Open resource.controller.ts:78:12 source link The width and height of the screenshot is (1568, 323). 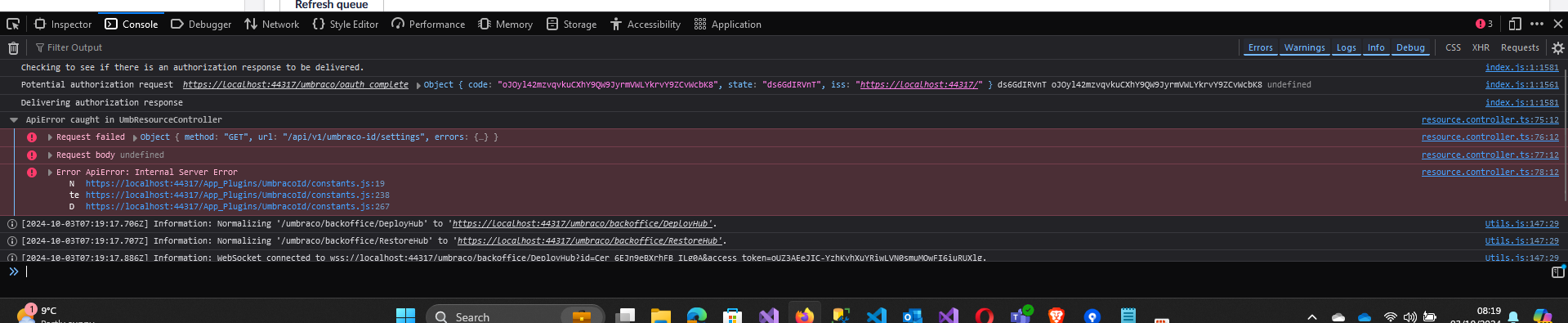click(x=1490, y=173)
